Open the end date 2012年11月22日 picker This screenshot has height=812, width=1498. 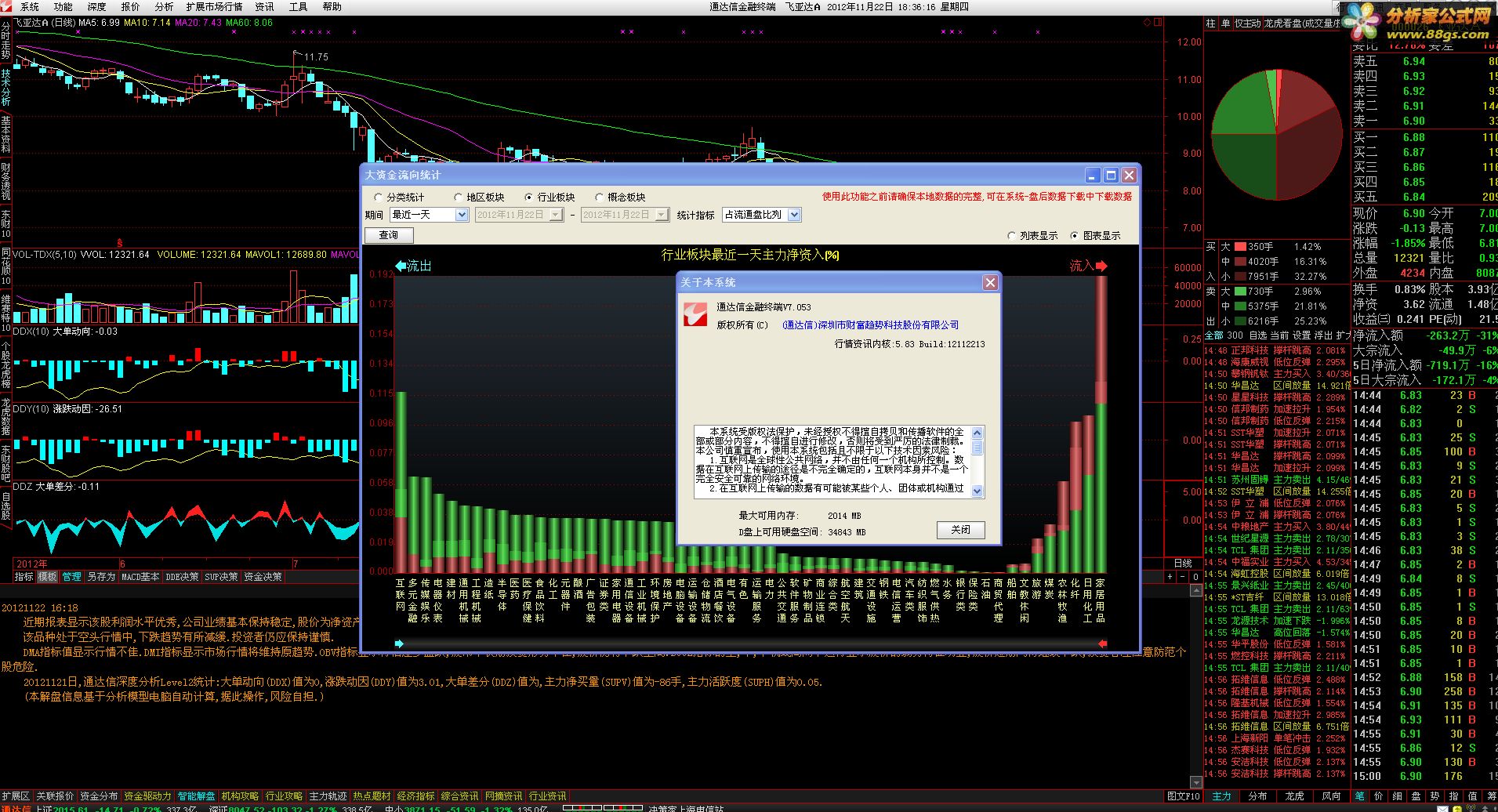tap(625, 215)
